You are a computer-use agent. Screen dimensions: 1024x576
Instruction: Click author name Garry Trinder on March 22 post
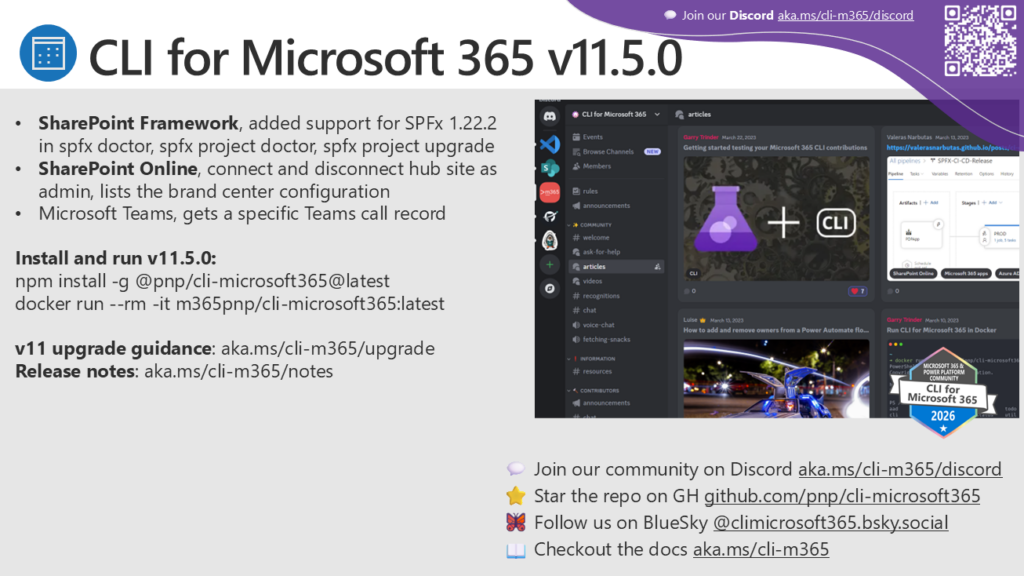coord(701,137)
